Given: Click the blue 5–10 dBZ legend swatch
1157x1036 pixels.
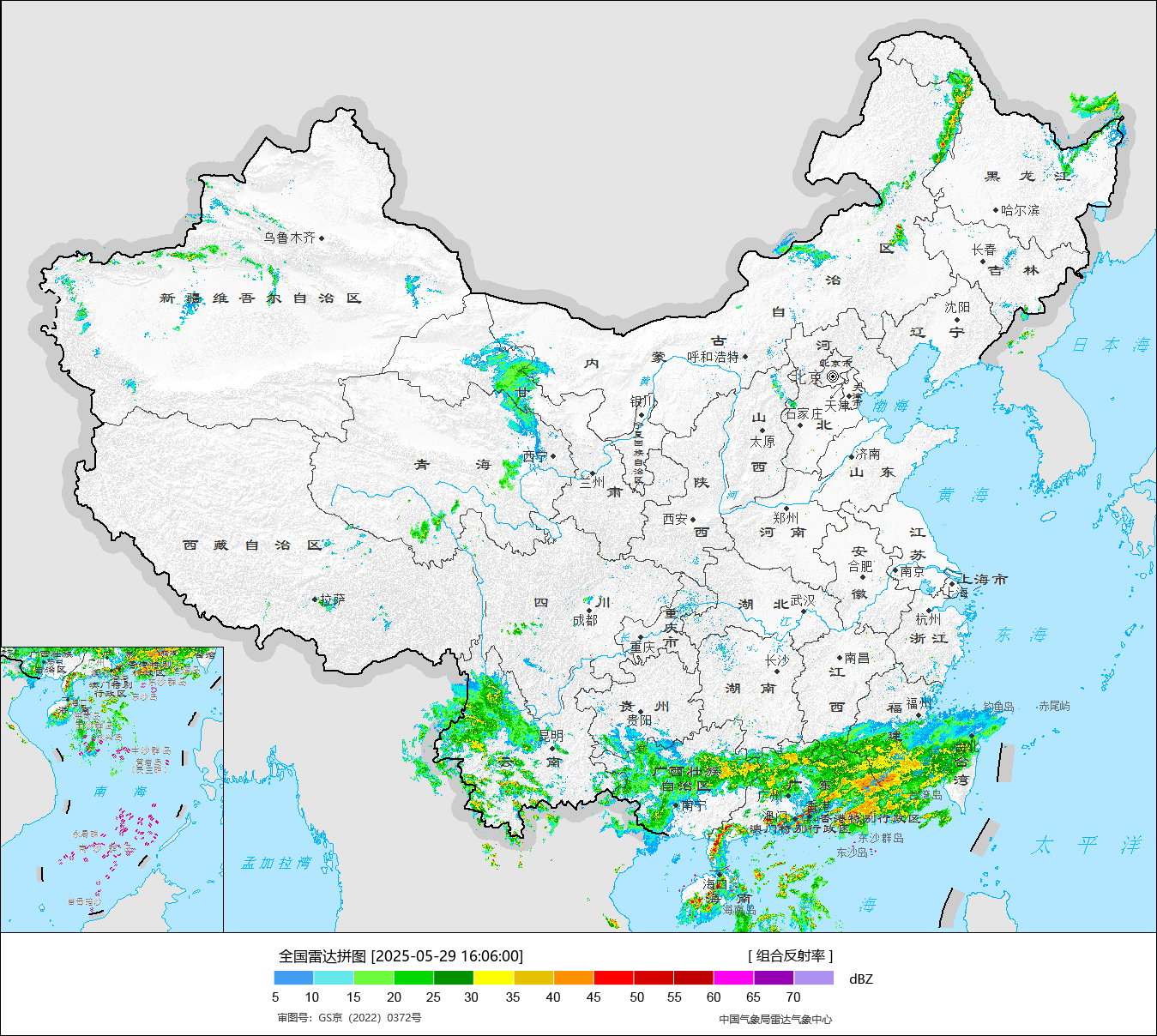Looking at the screenshot, I should 293,978.
